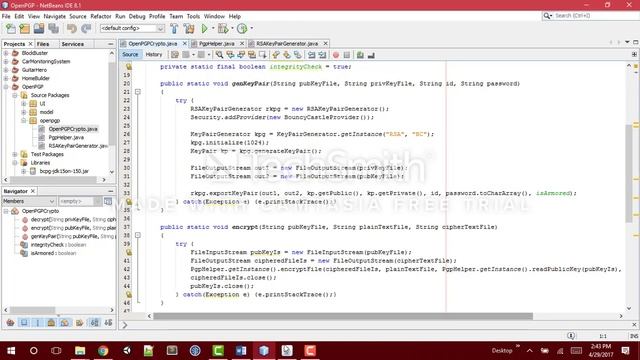Click Find Previous Occurrence in editor toolbar
640x360 pixels.
[x=230, y=55]
